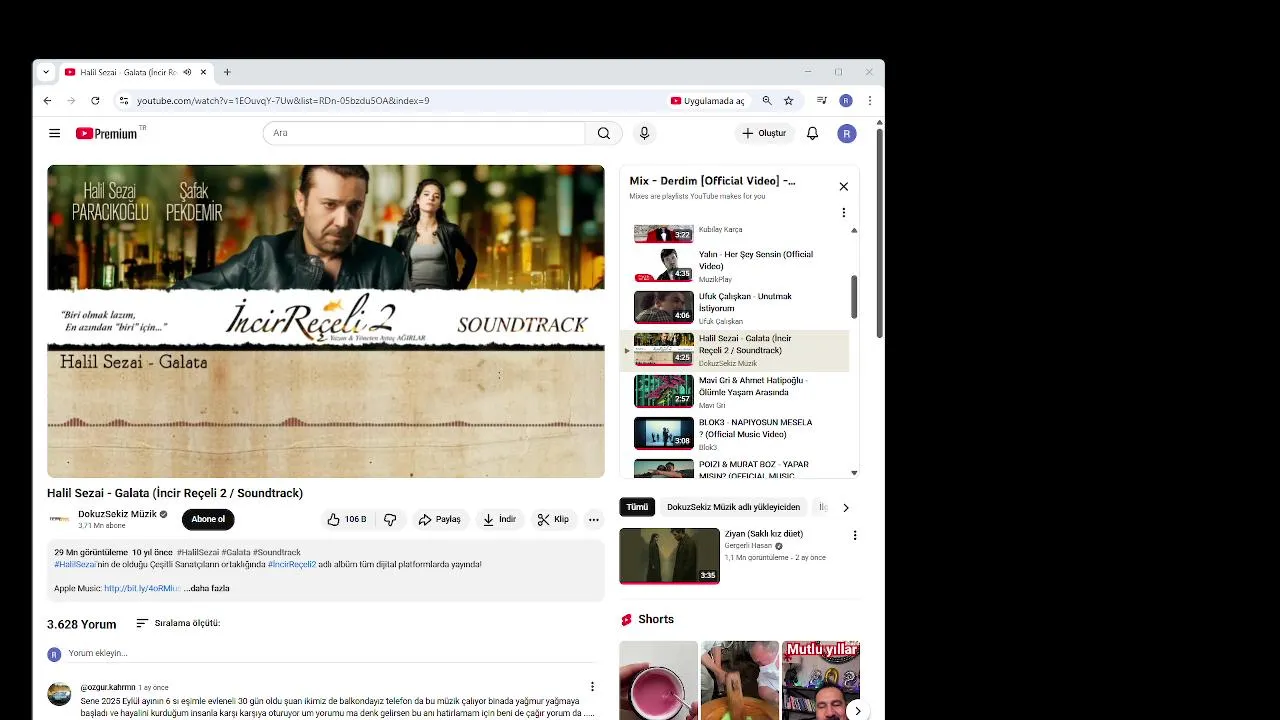Open the tab search dropdown arrow
The image size is (1280, 720).
click(45, 72)
